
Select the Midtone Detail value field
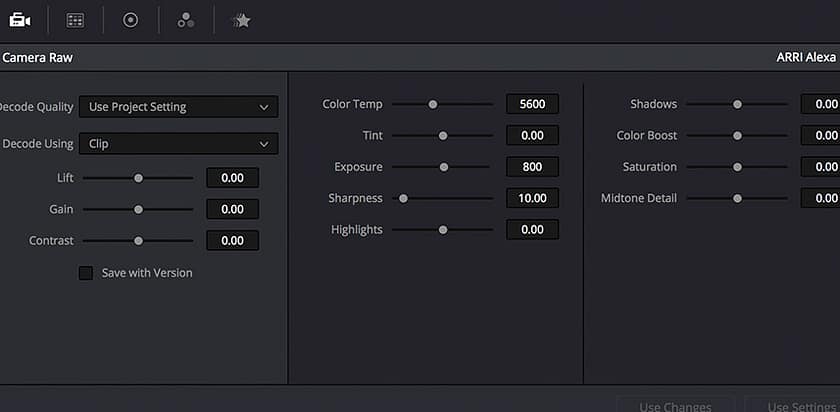tap(820, 198)
